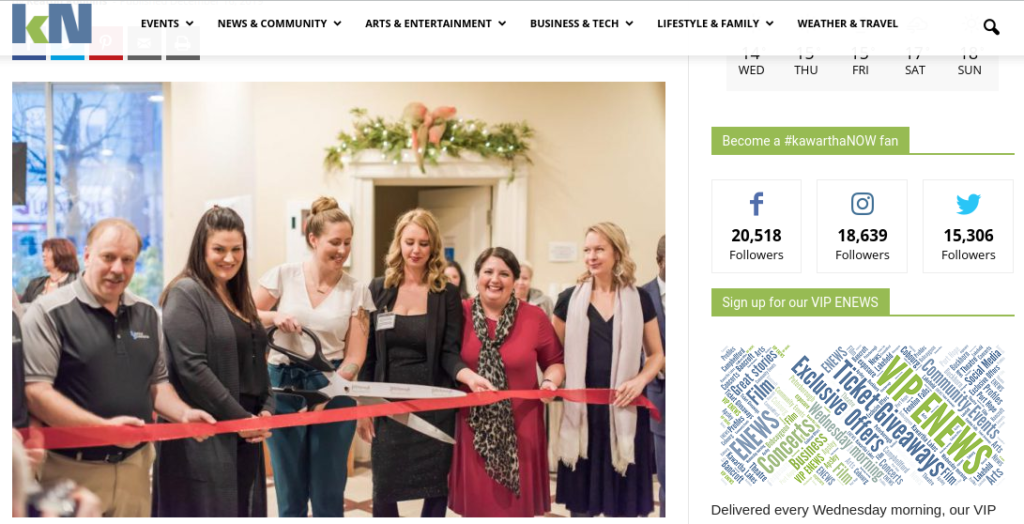Share via Pinterest icon button

[x=106, y=43]
